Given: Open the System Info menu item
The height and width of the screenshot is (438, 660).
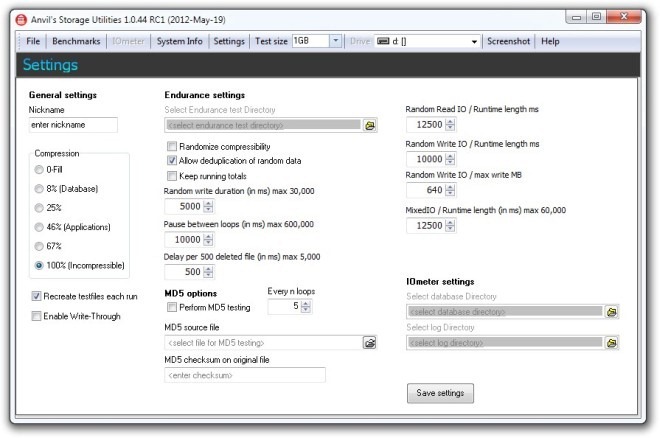Looking at the screenshot, I should [x=179, y=41].
